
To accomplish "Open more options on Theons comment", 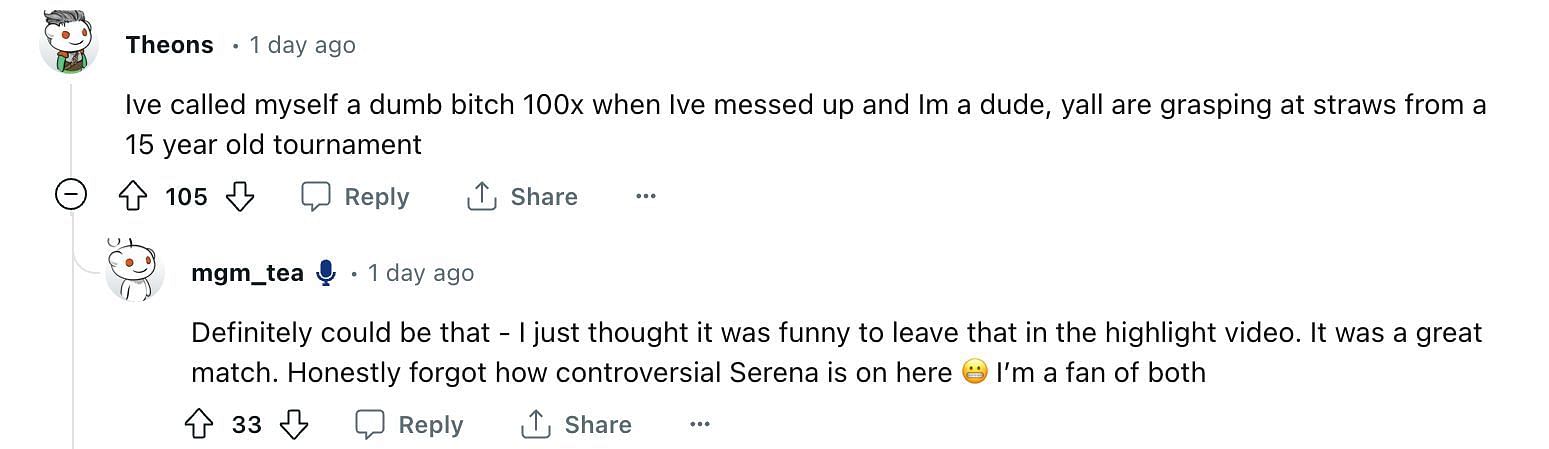I will (646, 196).
